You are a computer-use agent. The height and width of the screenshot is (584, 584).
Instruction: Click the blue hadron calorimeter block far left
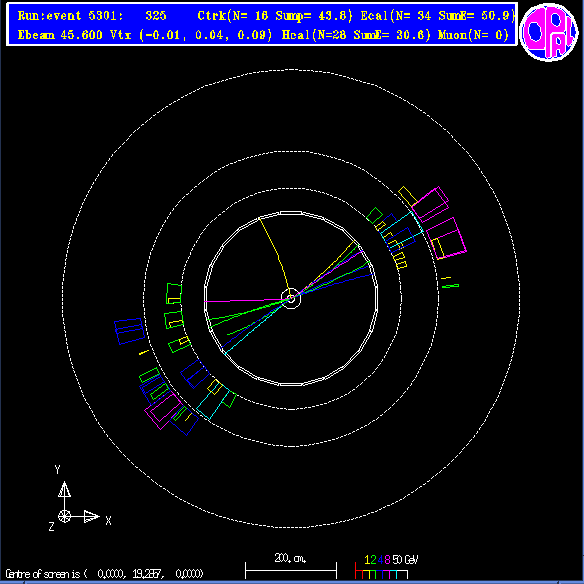[129, 331]
